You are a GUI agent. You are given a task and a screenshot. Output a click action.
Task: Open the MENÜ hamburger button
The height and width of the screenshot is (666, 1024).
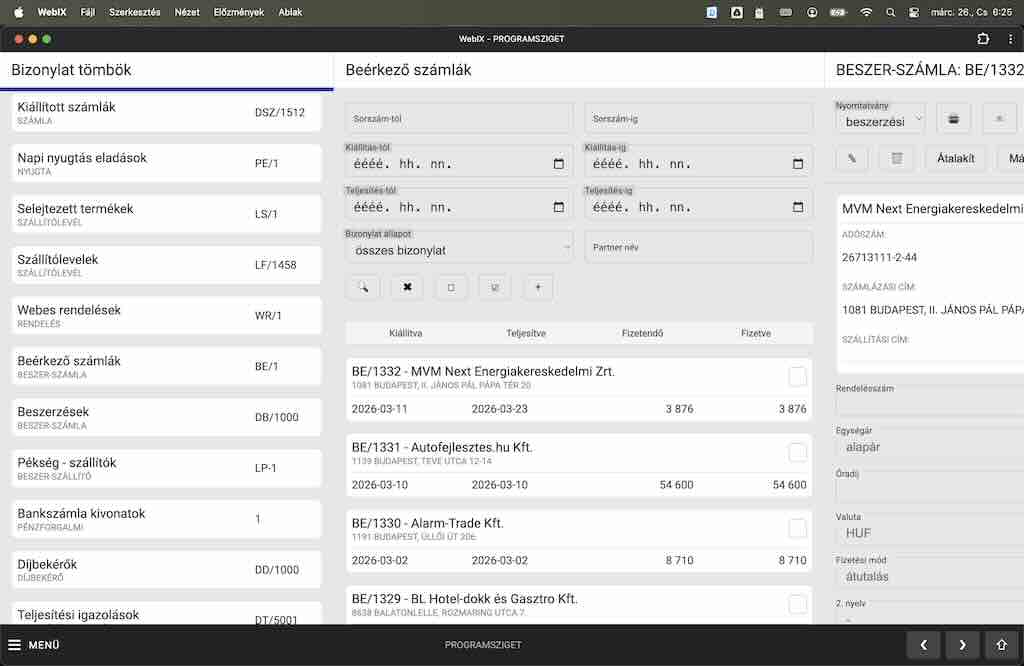coord(34,645)
